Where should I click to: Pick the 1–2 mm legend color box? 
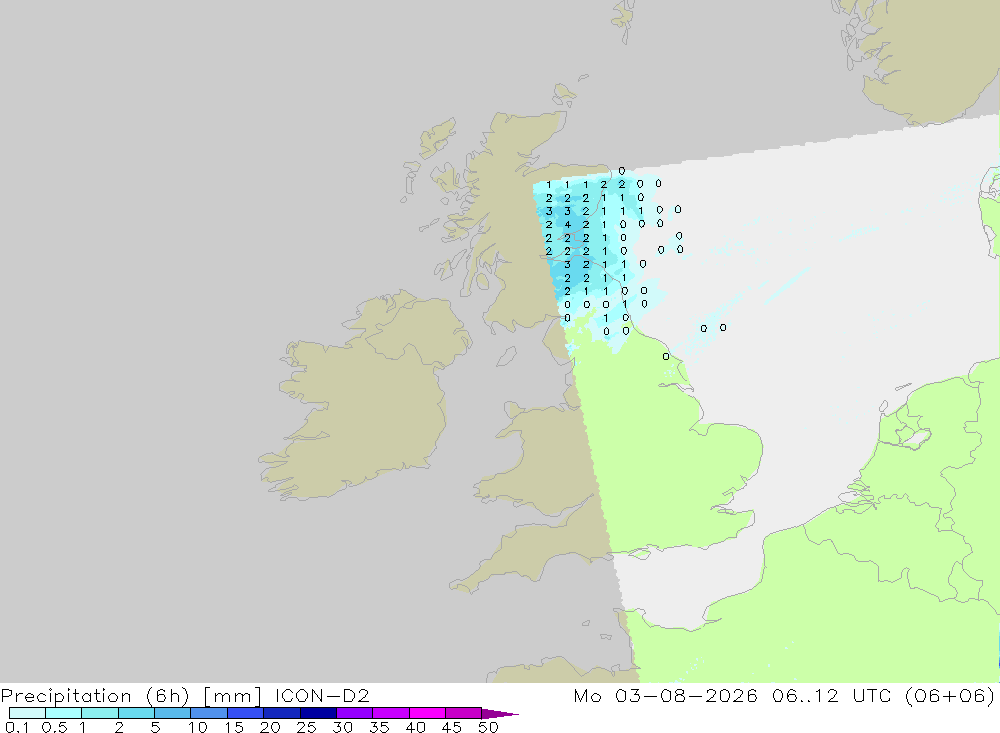coord(100,713)
